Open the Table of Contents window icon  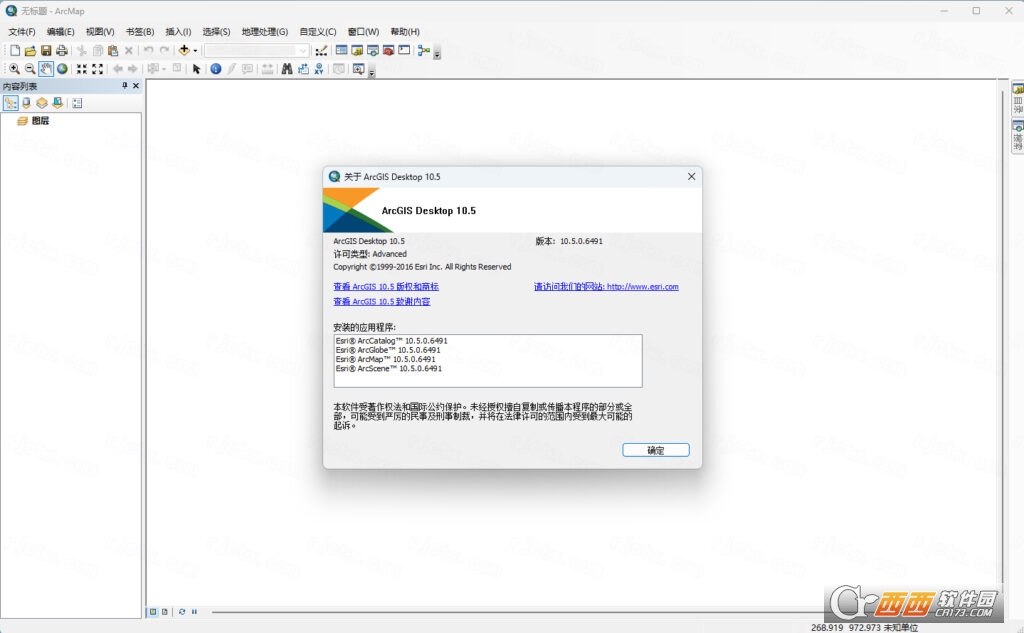tap(342, 50)
